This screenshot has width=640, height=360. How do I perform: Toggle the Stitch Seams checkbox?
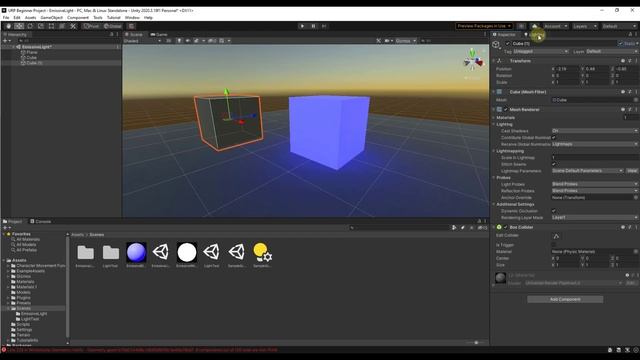click(554, 164)
